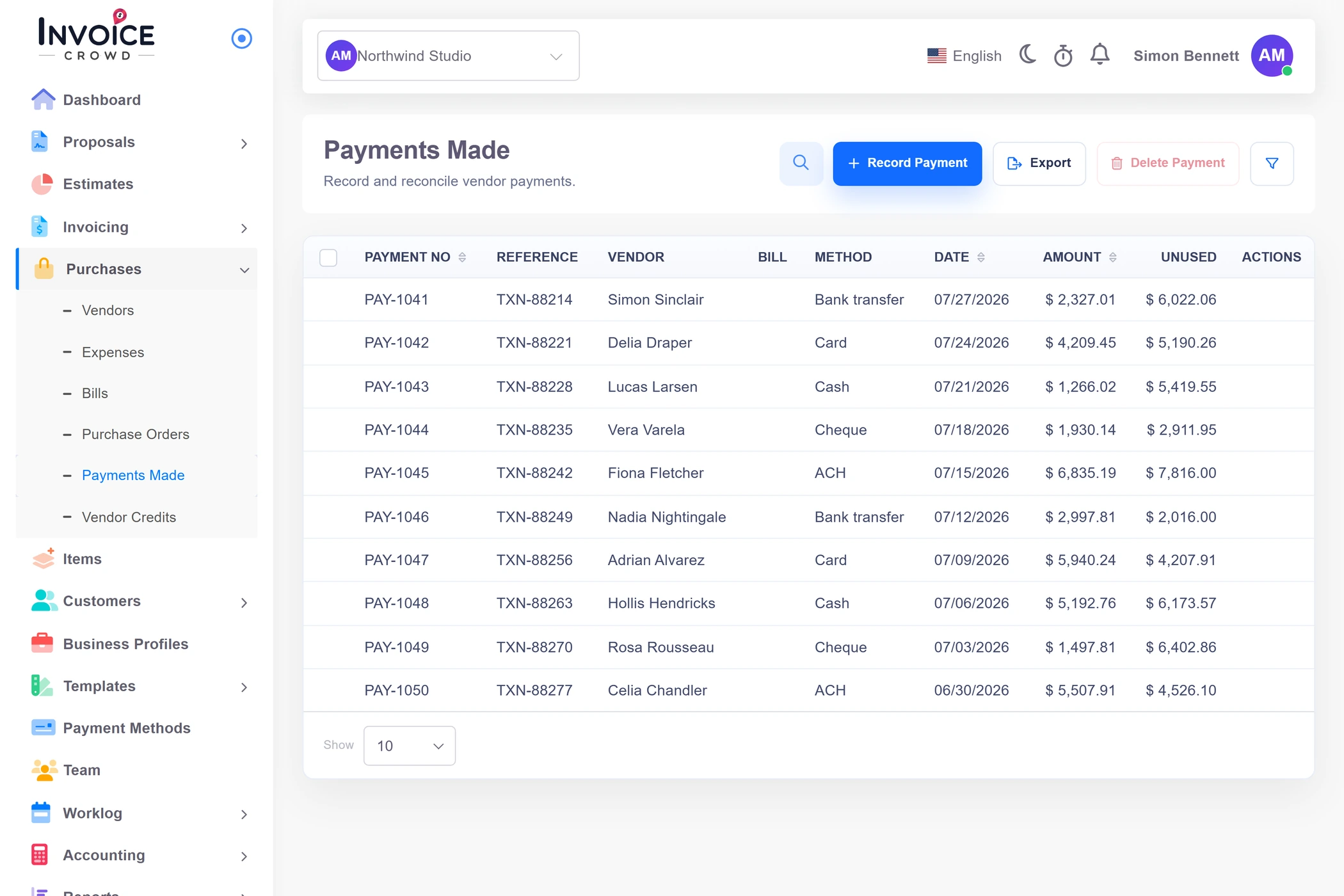Click amount $ 6,835.19
The image size is (1344, 896).
(x=1080, y=473)
